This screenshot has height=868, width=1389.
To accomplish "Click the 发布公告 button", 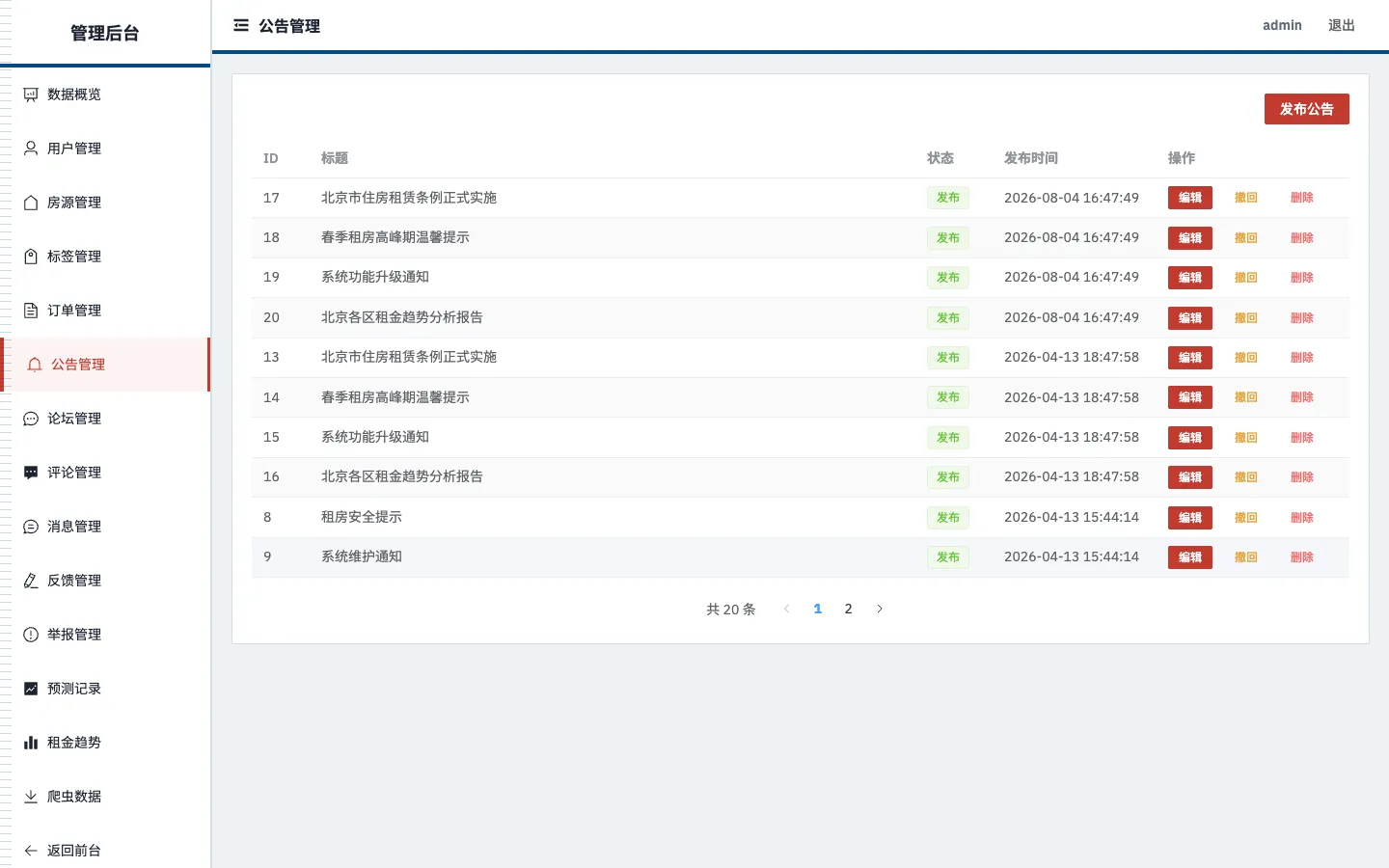I will [1306, 109].
